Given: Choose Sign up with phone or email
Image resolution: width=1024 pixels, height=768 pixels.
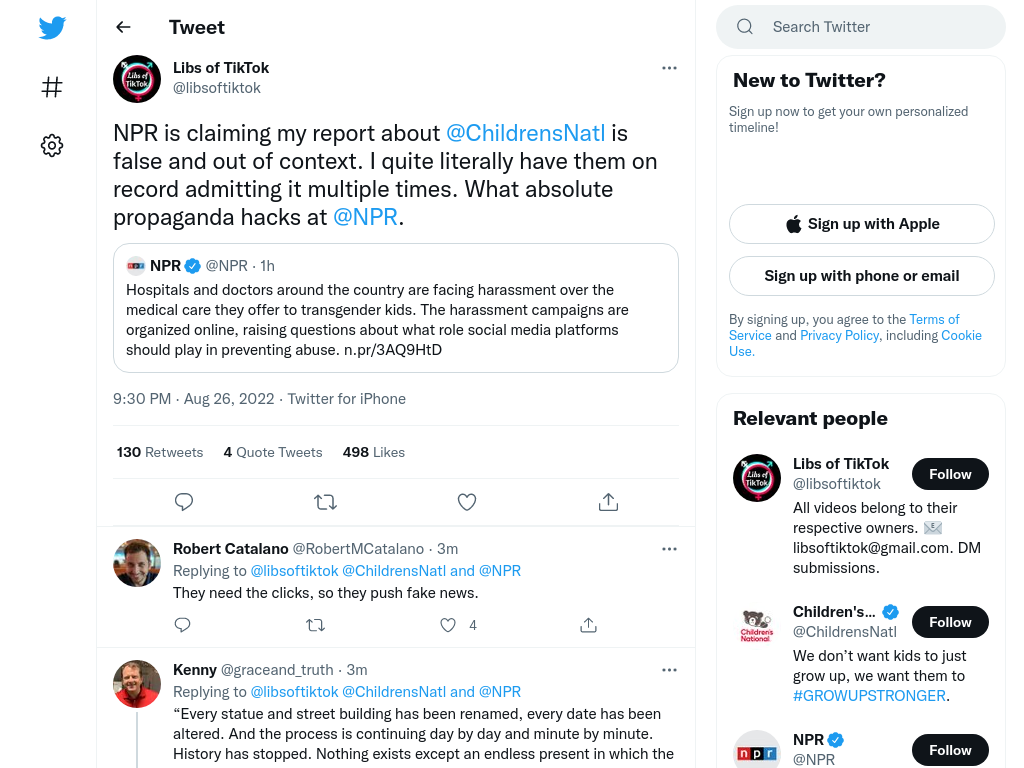Looking at the screenshot, I should pos(861,276).
